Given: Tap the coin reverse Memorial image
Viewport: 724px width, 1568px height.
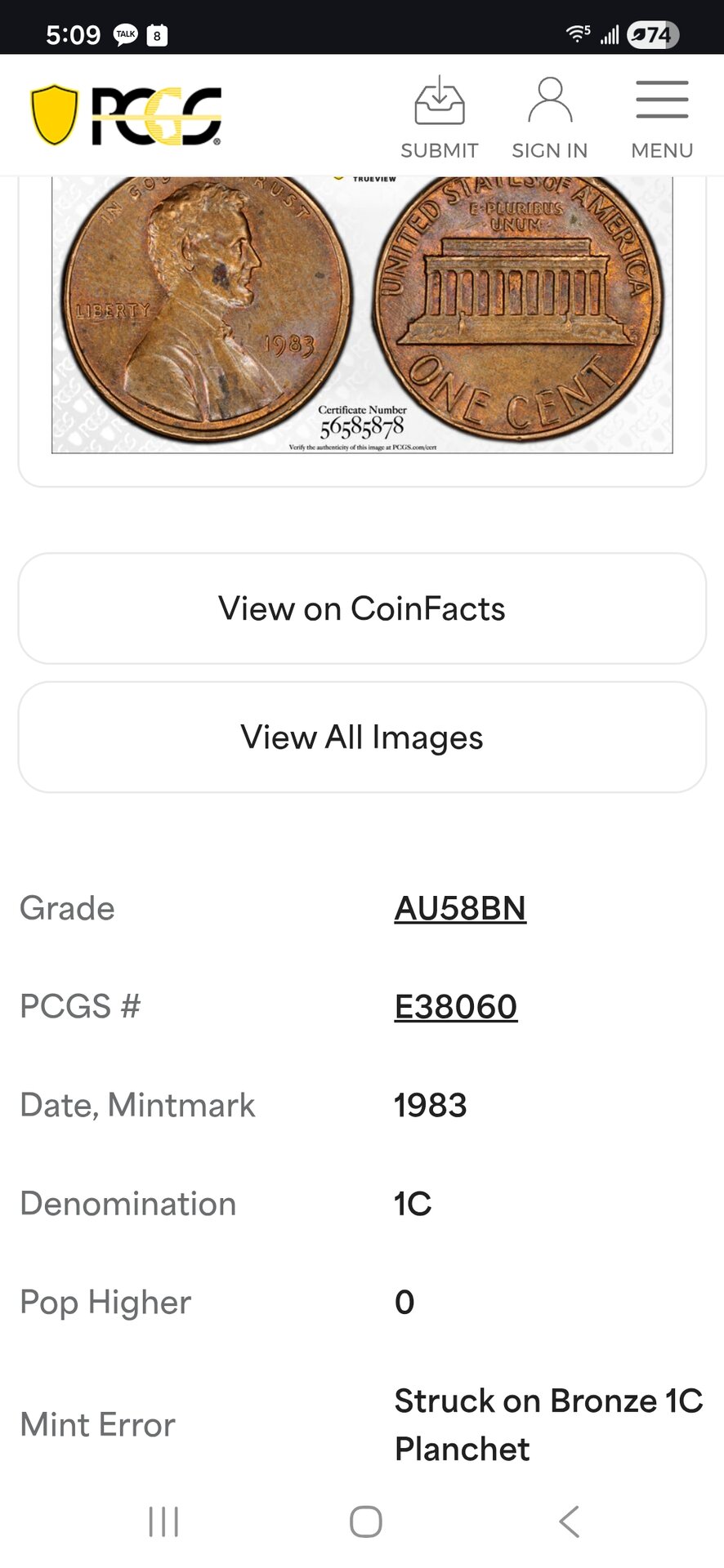Looking at the screenshot, I should point(518,306).
